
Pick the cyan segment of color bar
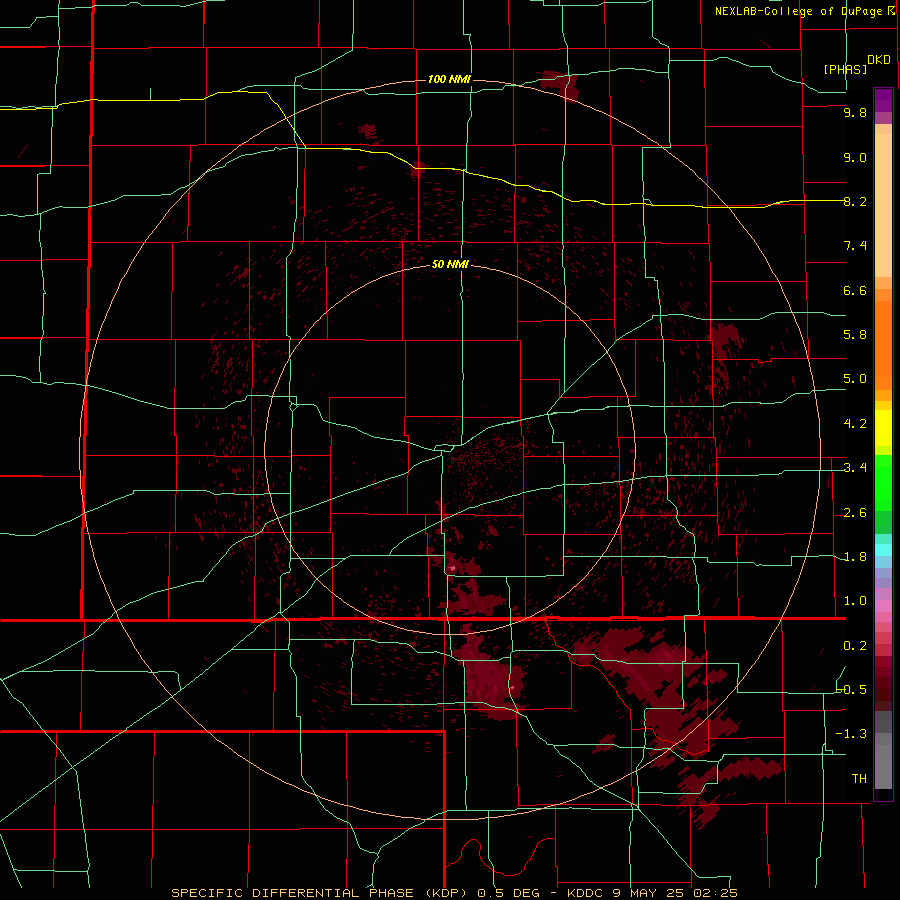(x=883, y=550)
